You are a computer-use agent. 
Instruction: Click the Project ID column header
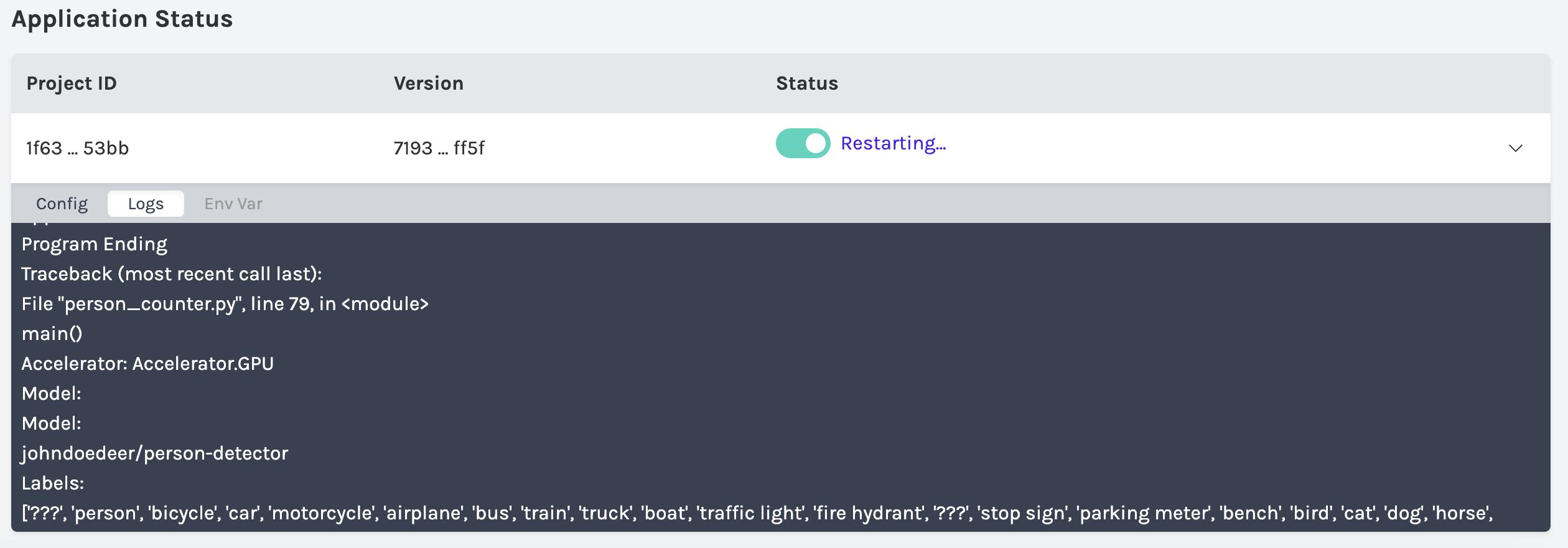[x=71, y=83]
